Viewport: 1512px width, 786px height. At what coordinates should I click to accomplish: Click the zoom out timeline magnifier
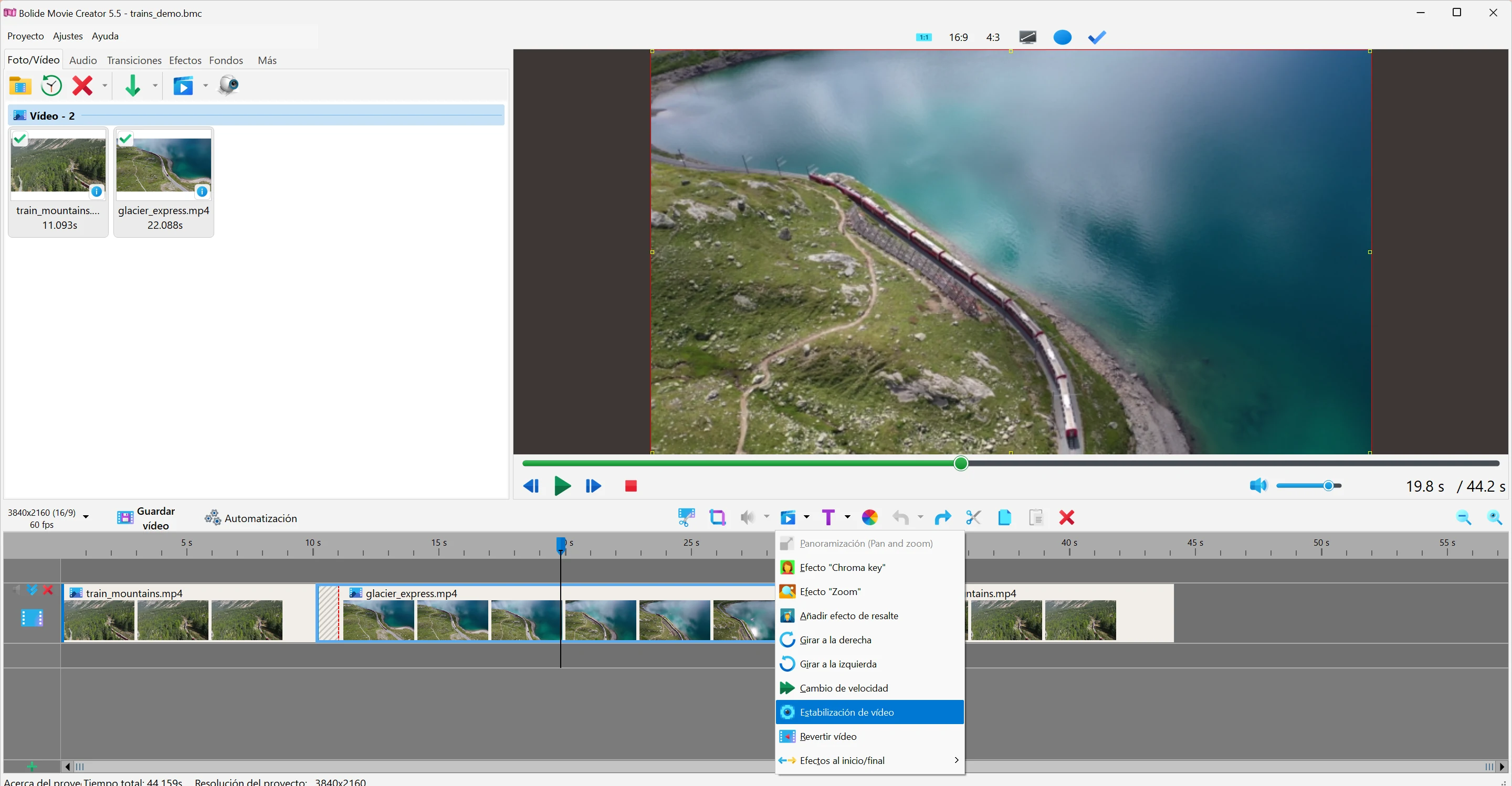point(1463,517)
